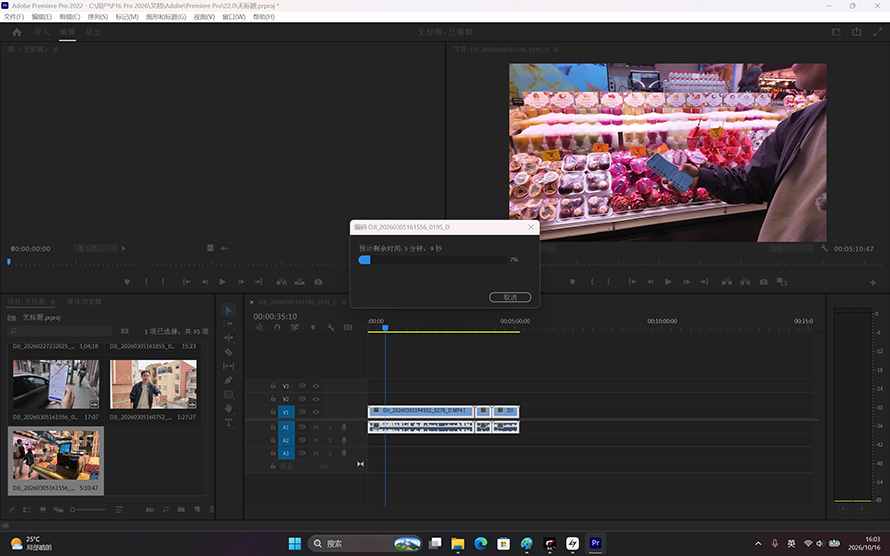Viewport: 890px width, 556px height.
Task: Open File Explorer from the taskbar
Action: tap(457, 544)
